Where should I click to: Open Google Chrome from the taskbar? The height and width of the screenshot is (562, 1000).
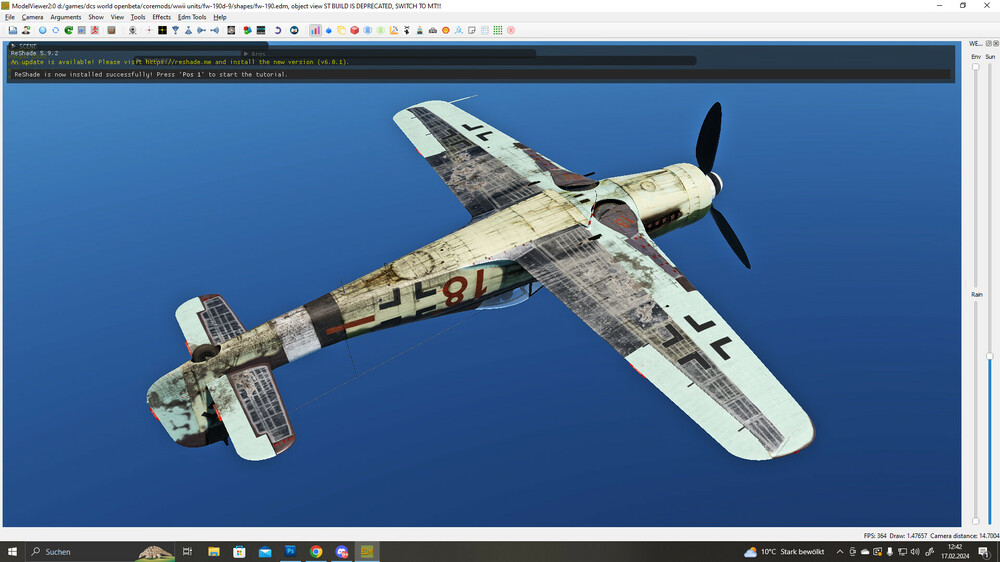point(316,552)
